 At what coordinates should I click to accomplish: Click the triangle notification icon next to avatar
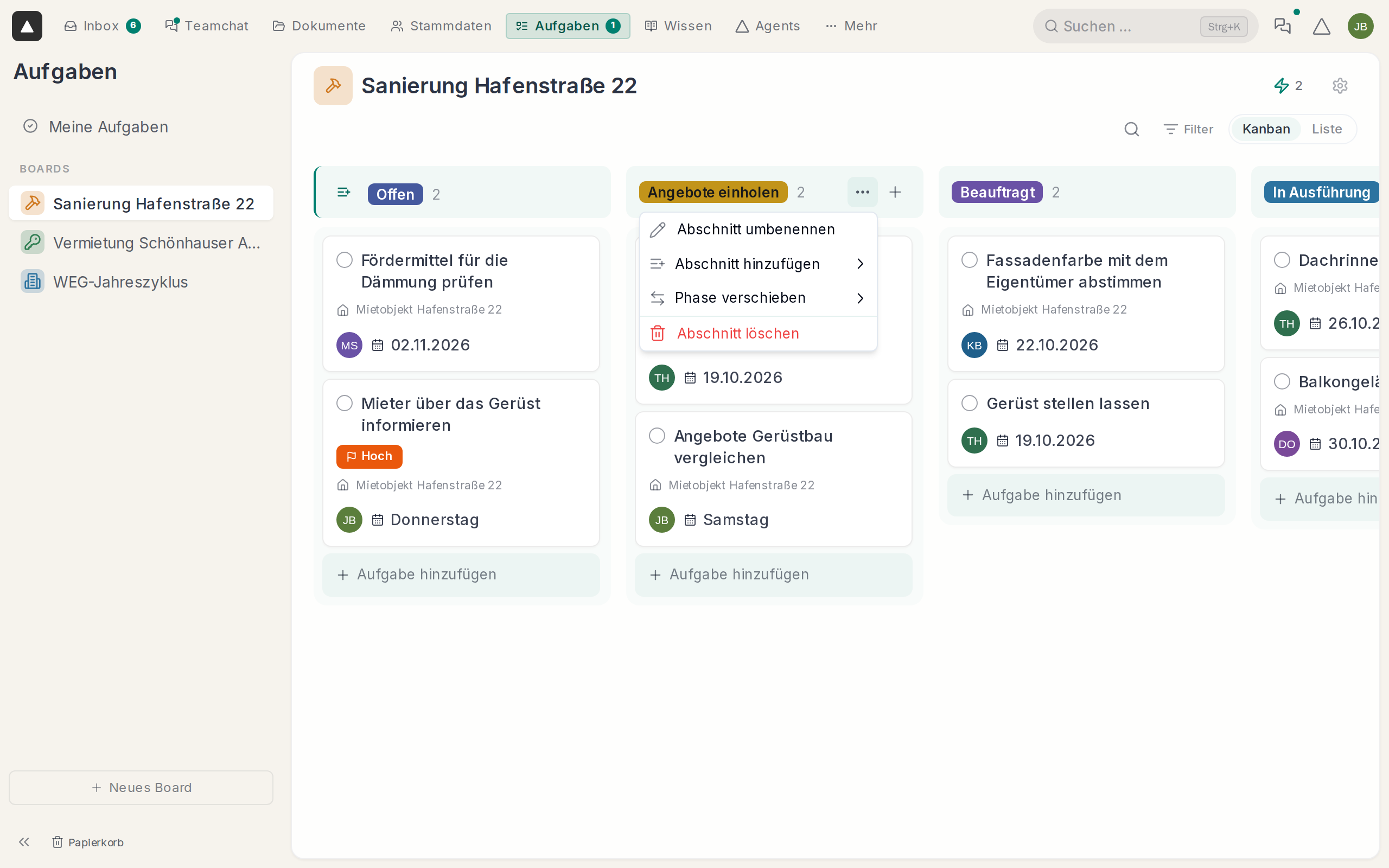[x=1321, y=26]
